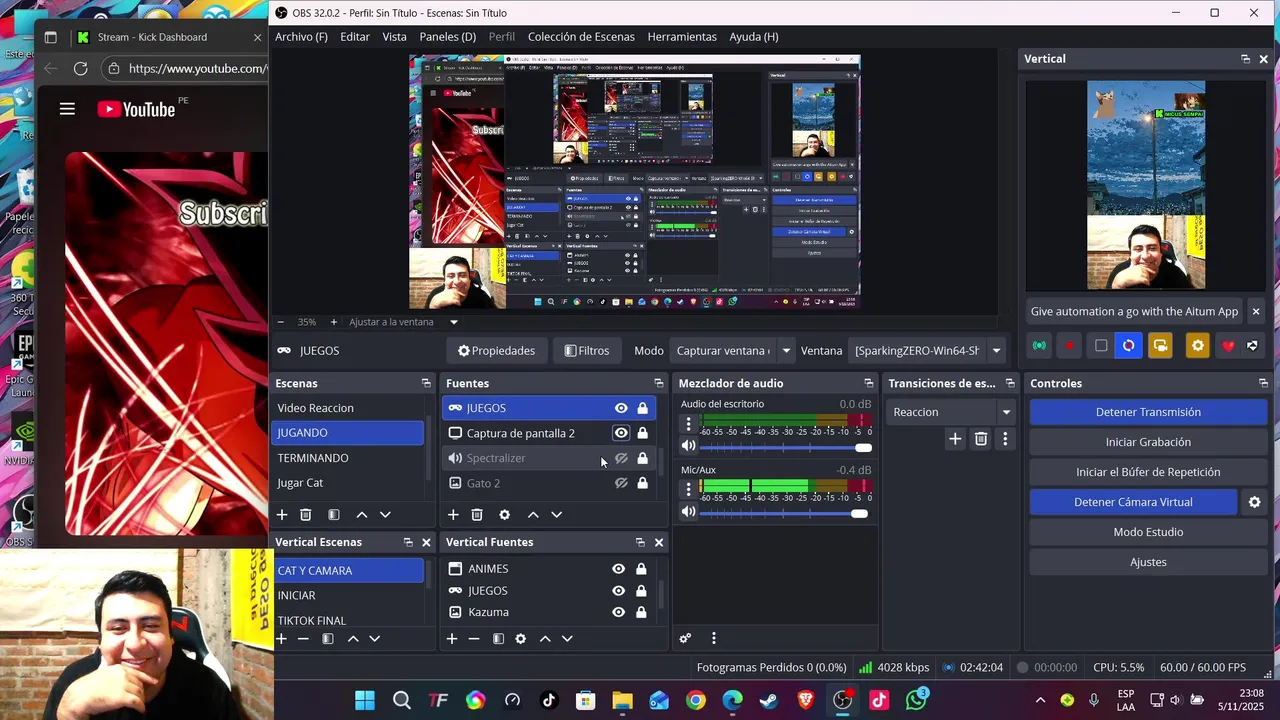Open Audio del escritorio options menu

point(688,424)
